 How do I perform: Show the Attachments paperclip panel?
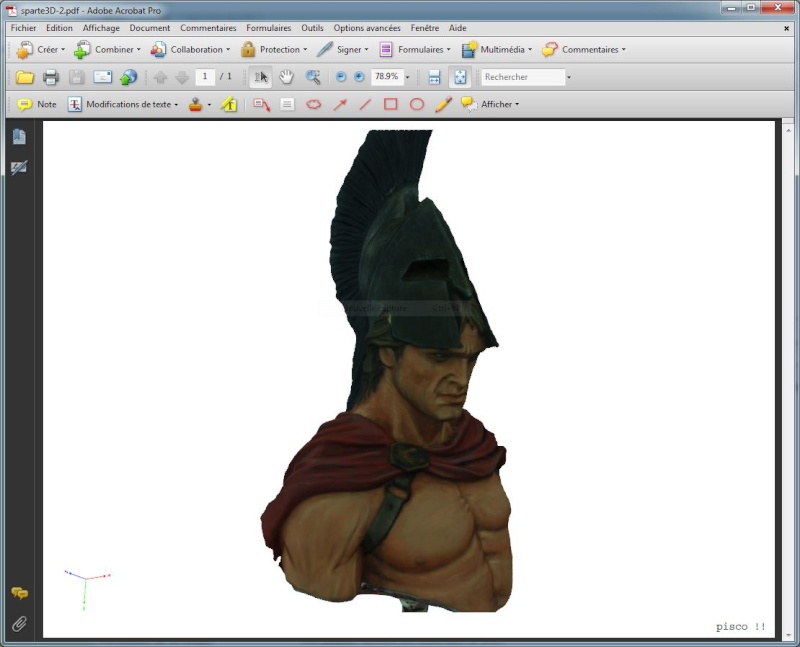(19, 624)
